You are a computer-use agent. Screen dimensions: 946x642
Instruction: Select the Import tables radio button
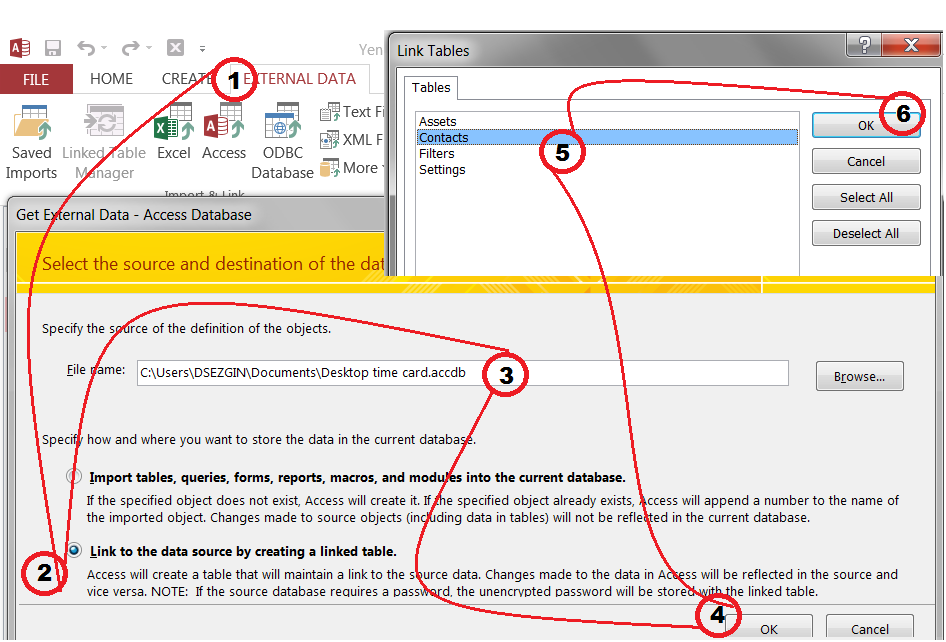pos(74,477)
